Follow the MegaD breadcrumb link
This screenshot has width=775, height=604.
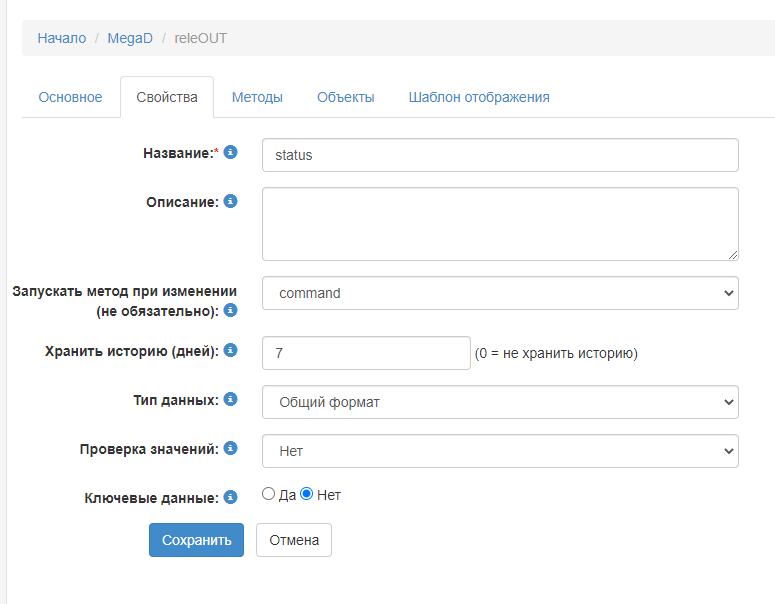coord(128,38)
